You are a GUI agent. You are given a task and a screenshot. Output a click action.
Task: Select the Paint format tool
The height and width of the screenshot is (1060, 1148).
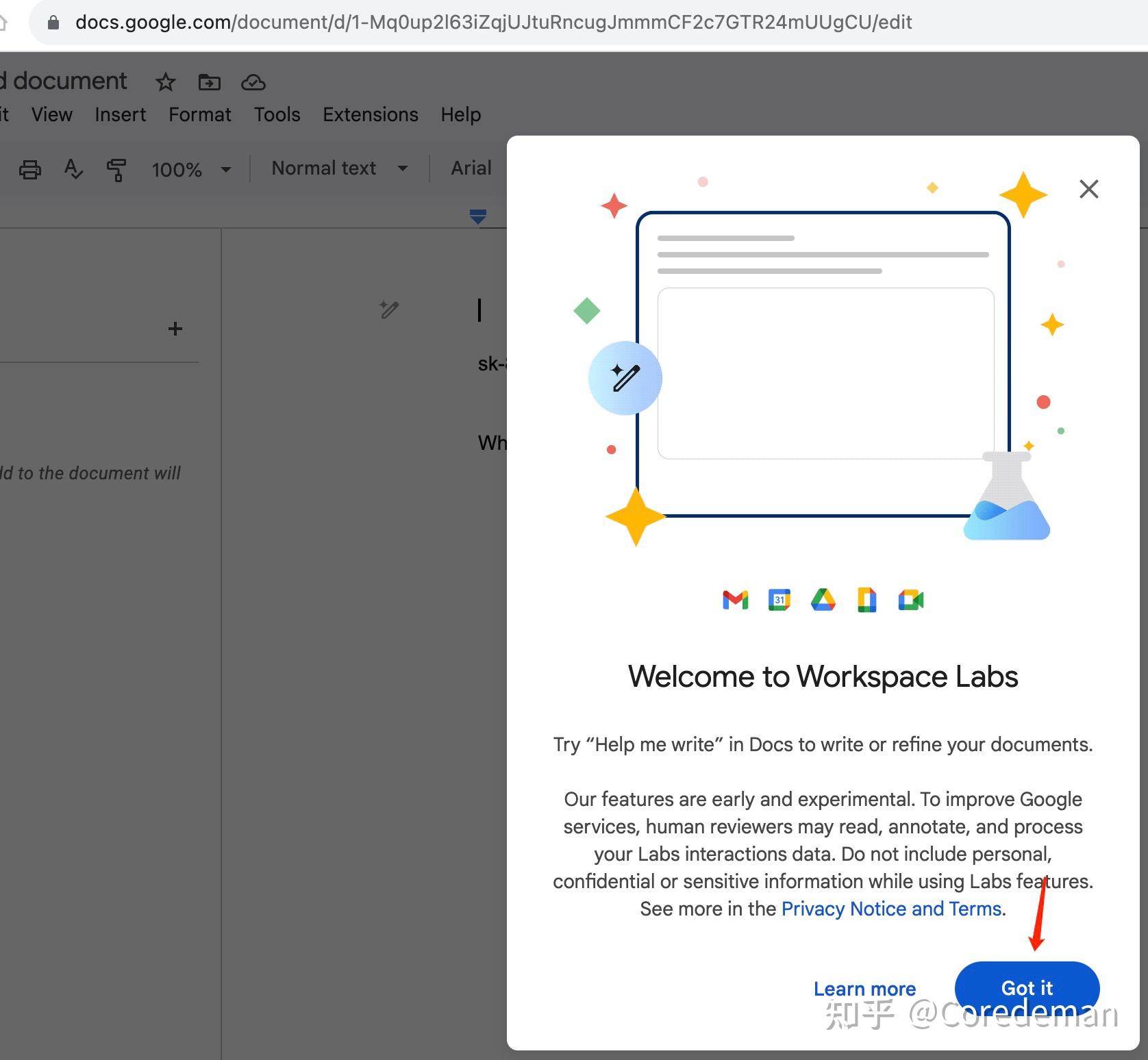tap(116, 171)
